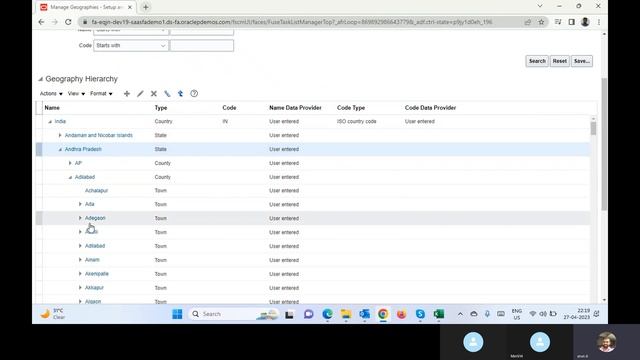Click the Chrome icon on the taskbar
The image size is (640, 360).
(383, 314)
